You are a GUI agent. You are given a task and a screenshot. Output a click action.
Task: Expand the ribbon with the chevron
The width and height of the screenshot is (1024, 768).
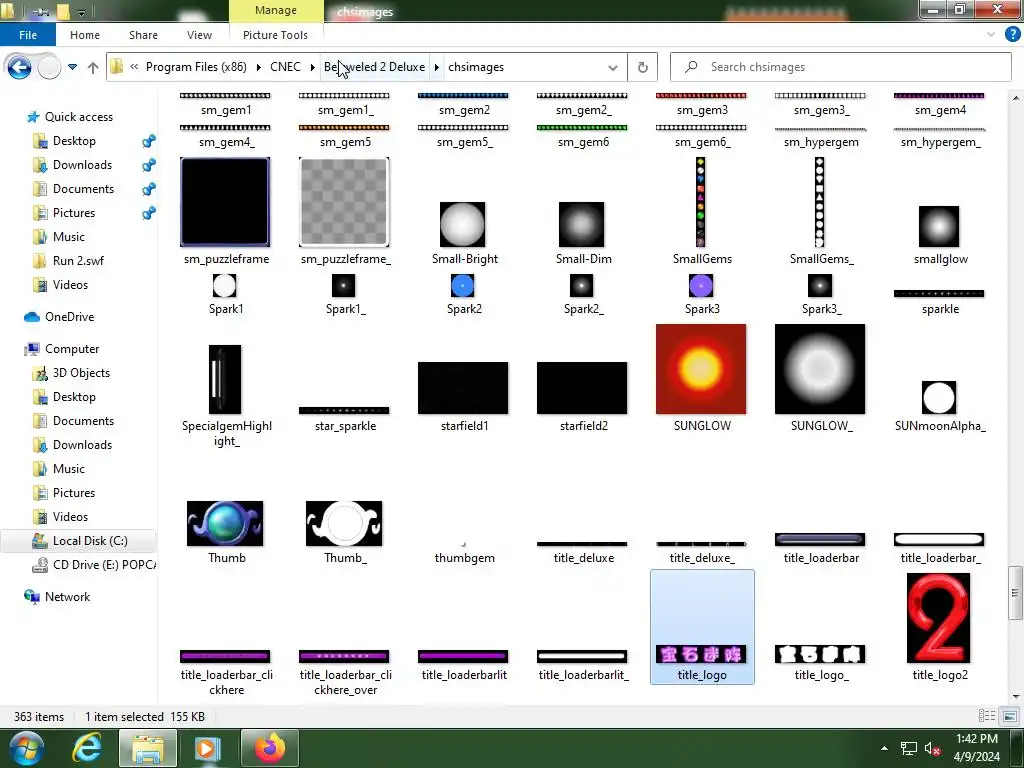[x=991, y=35]
